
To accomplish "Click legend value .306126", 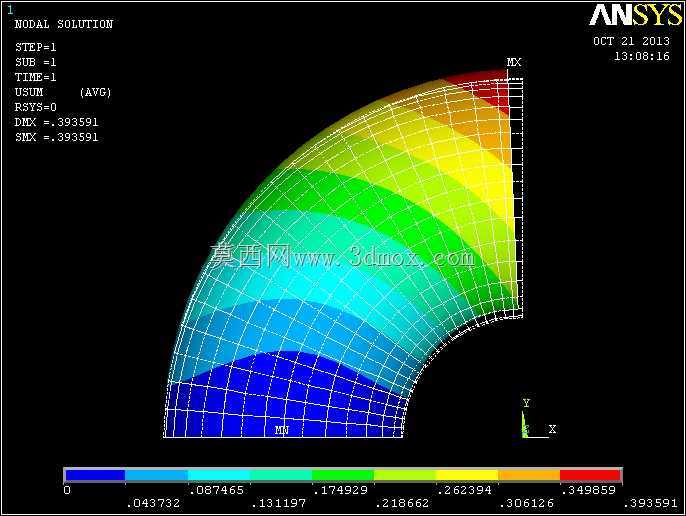I will click(526, 503).
